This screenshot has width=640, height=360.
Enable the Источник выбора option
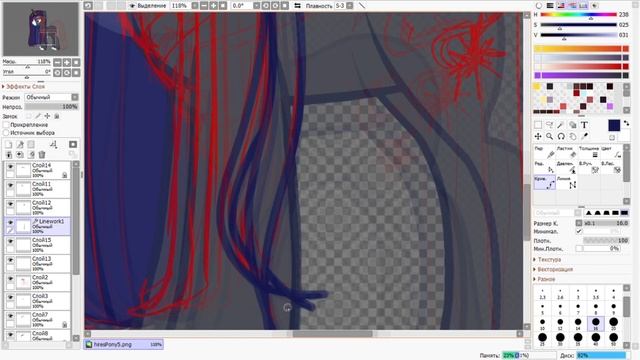click(6, 133)
